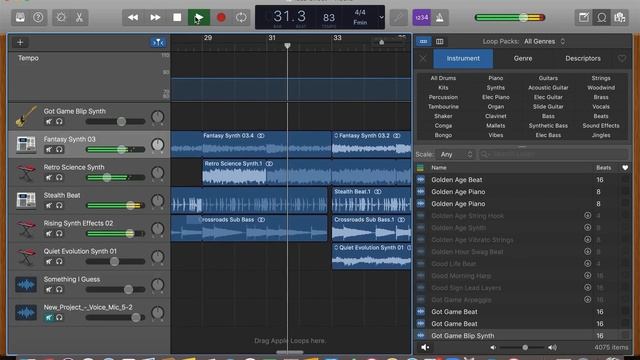This screenshot has width=640, height=360.
Task: Download the Golden Age String Hook loop
Action: coord(587,216)
